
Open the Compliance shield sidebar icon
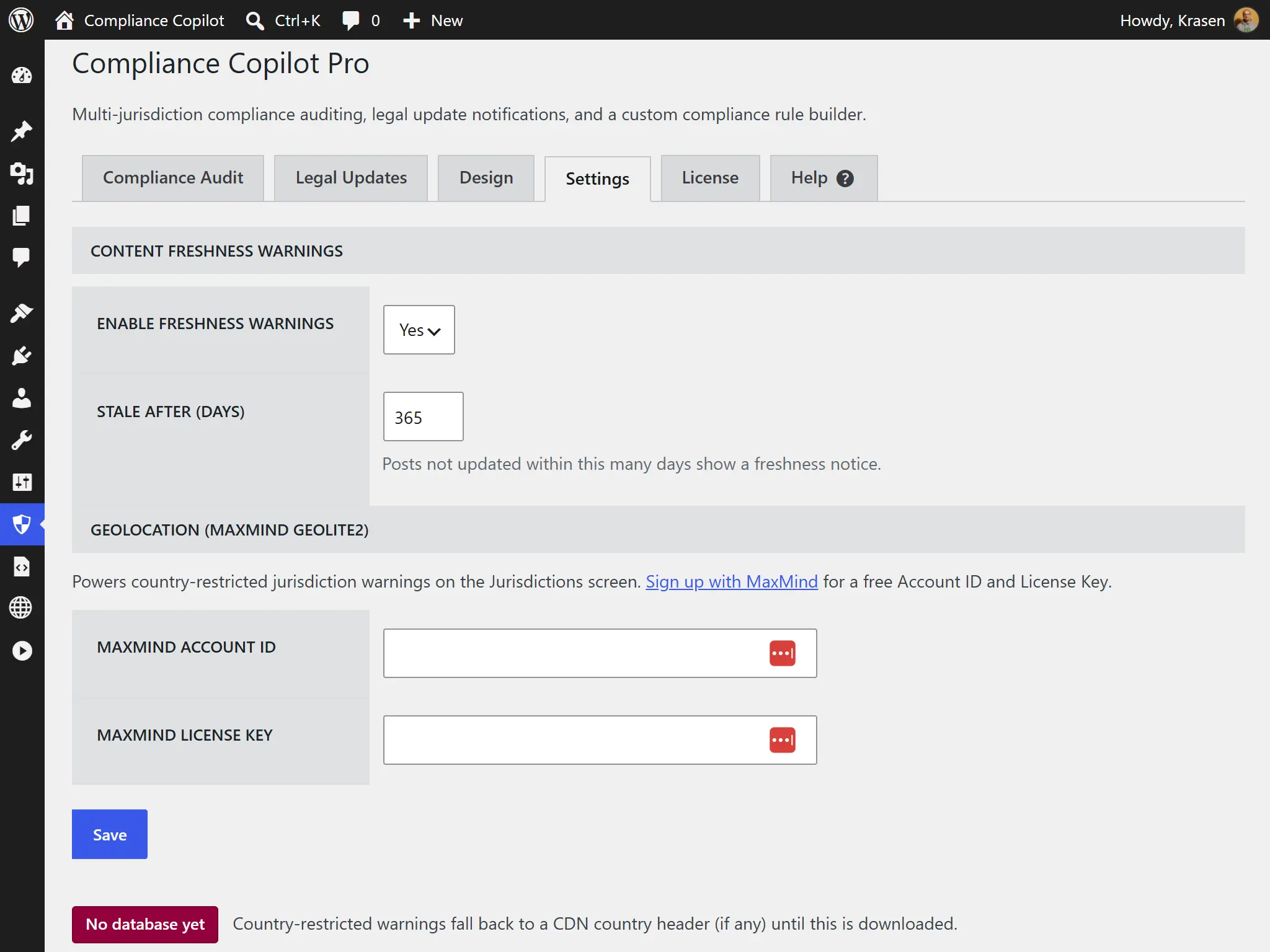tap(22, 524)
